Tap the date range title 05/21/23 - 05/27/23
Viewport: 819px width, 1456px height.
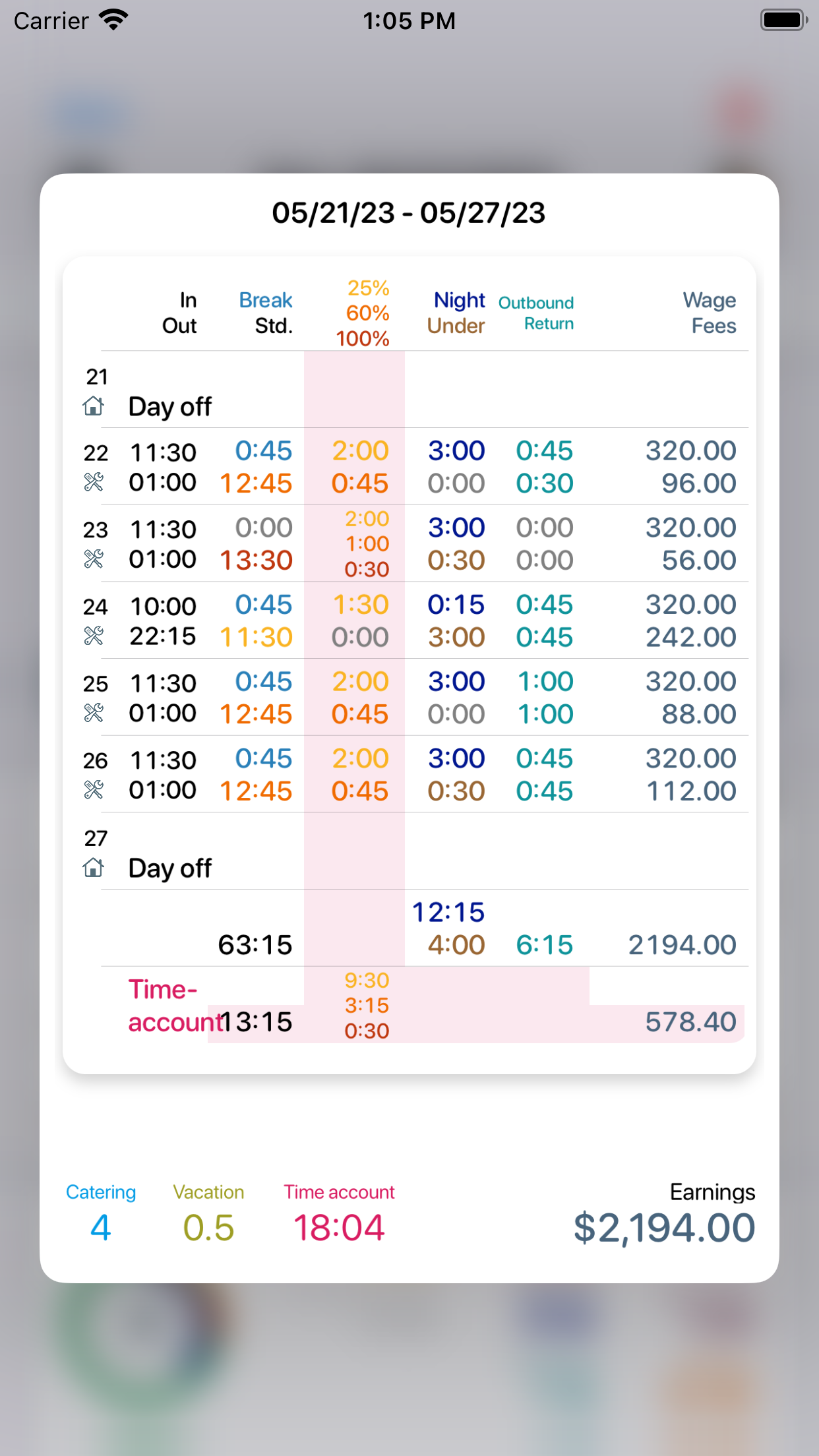[x=409, y=213]
